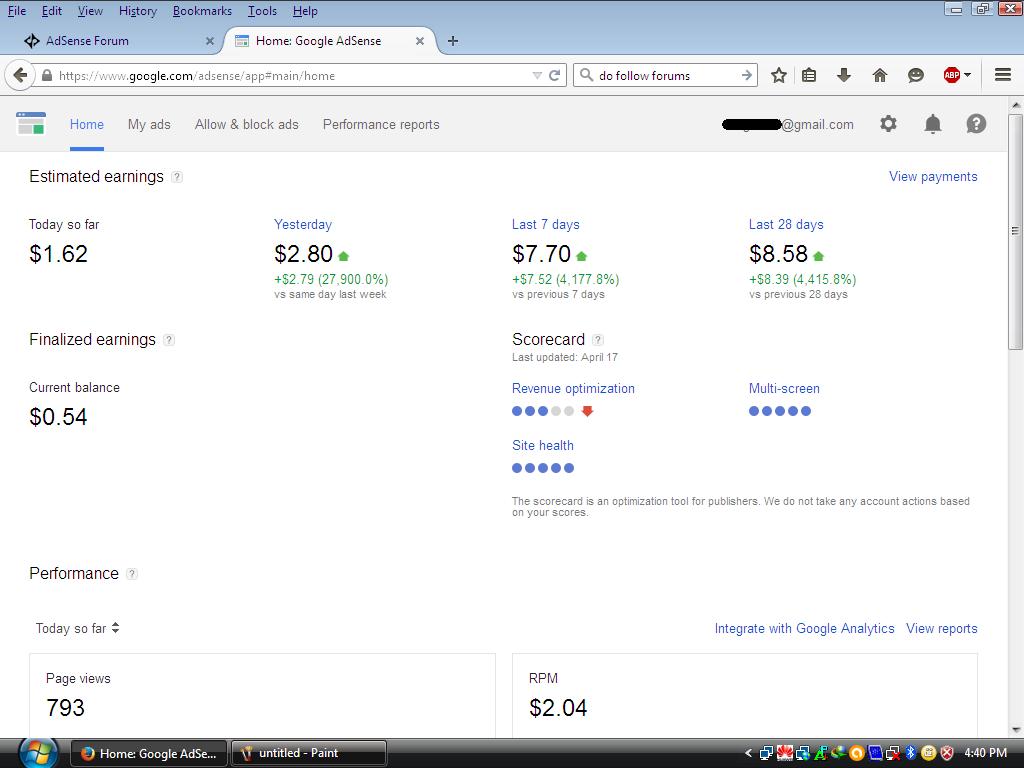Reload the current page
Screen dimensions: 1024x768
[x=554, y=75]
